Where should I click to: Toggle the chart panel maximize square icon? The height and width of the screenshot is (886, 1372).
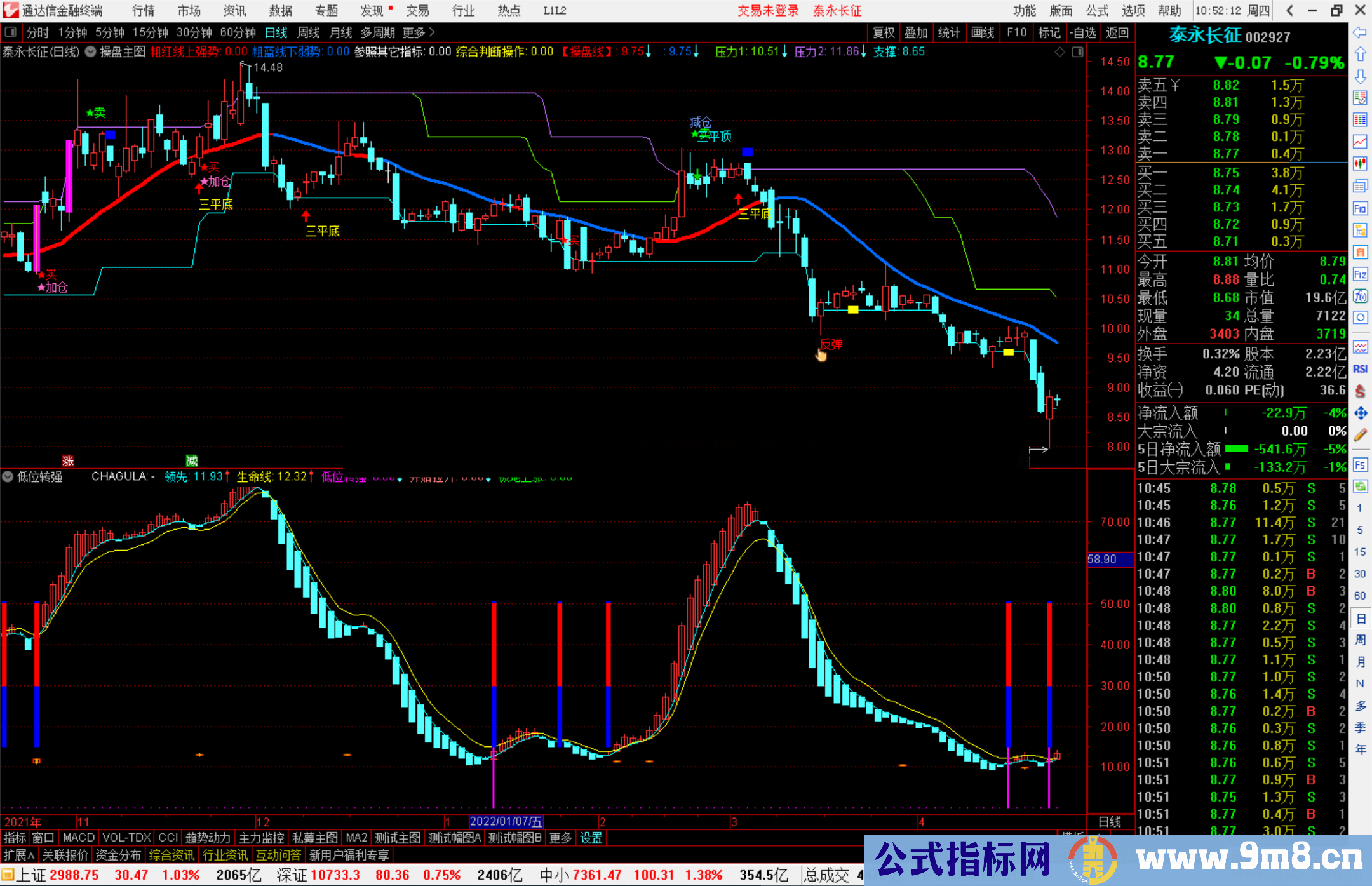tap(1077, 52)
